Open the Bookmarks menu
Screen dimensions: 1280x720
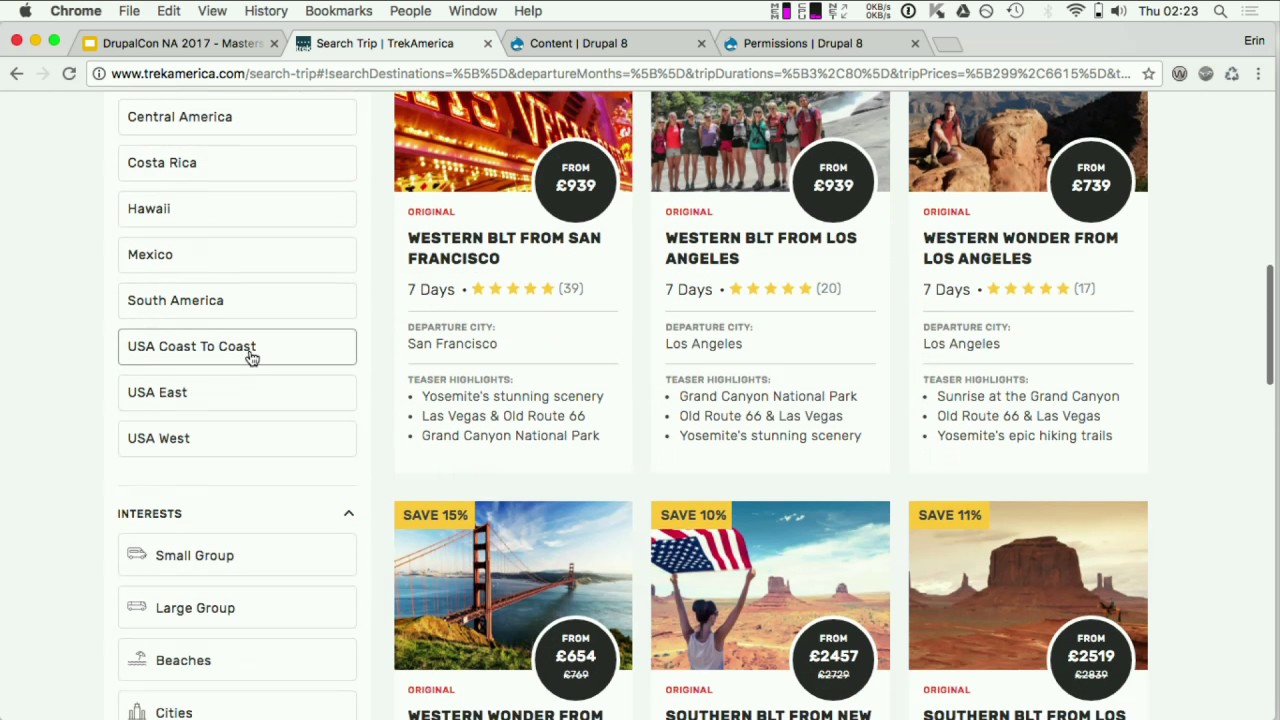(x=339, y=11)
